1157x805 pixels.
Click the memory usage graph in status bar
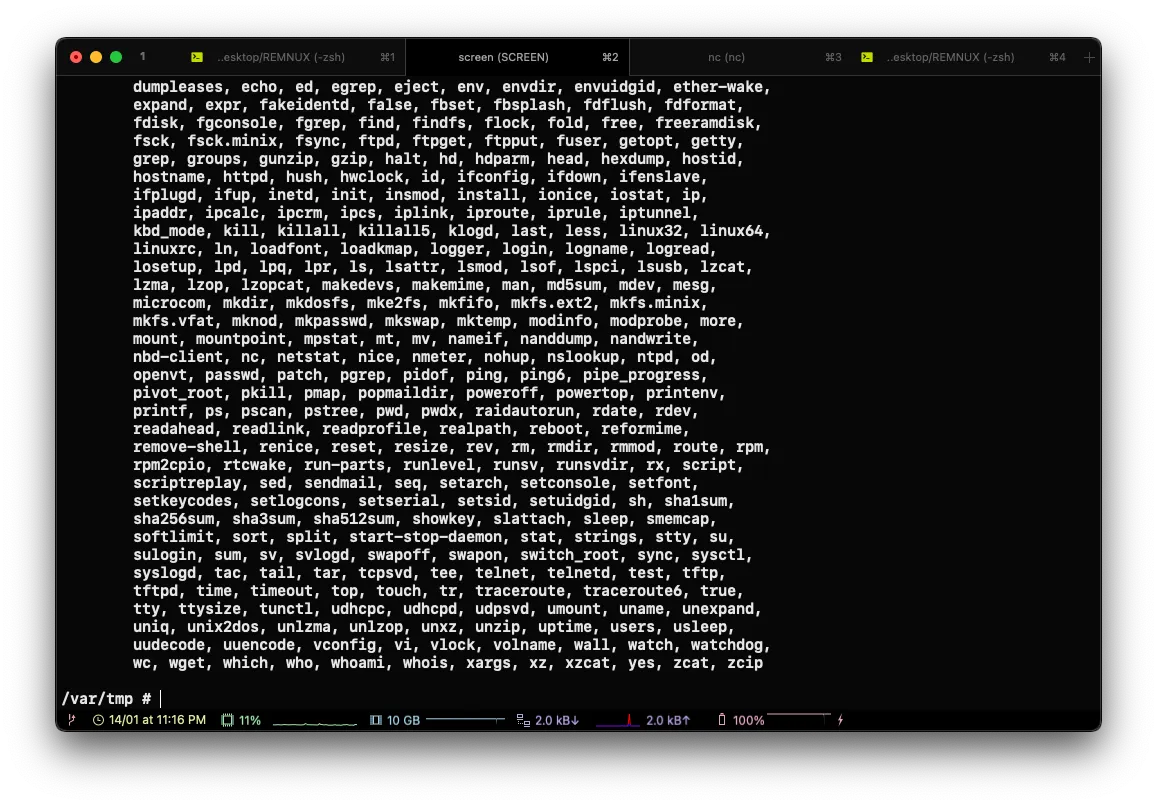tap(465, 720)
